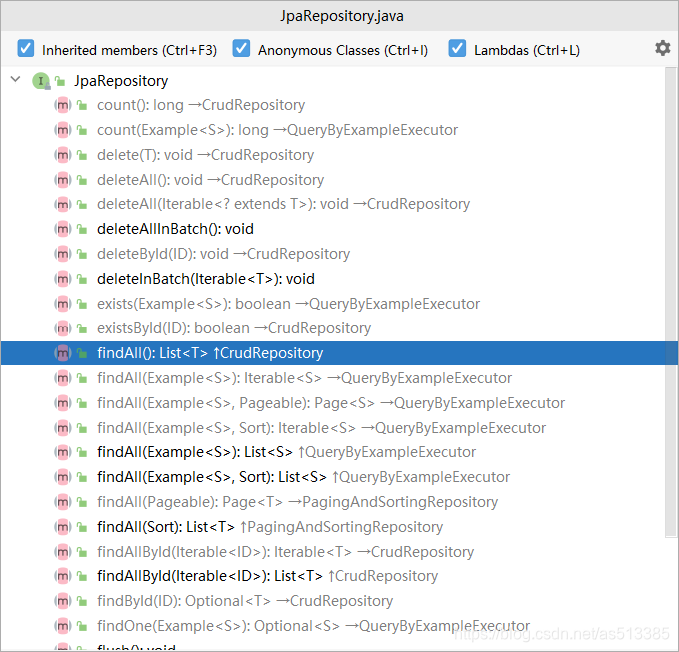
Task: Click public visibility icon of deleteAllInBatch()
Action: 82,229
